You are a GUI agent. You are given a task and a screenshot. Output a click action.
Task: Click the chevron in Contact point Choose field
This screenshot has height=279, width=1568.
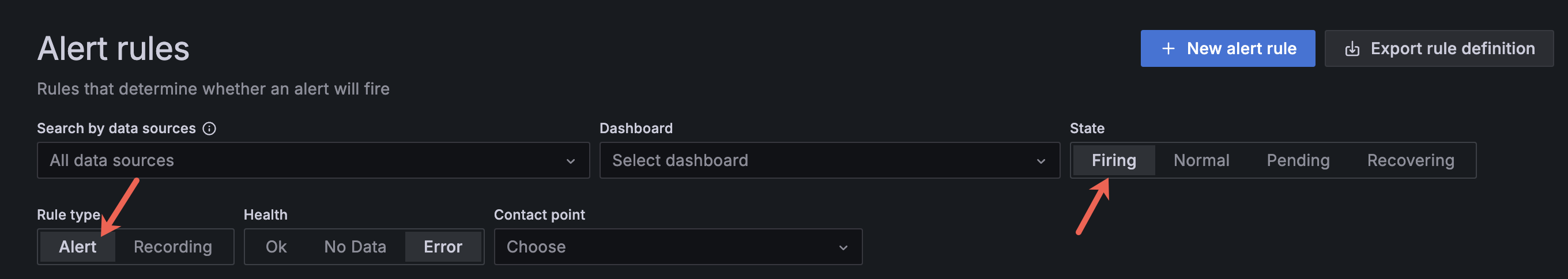pyautogui.click(x=843, y=247)
